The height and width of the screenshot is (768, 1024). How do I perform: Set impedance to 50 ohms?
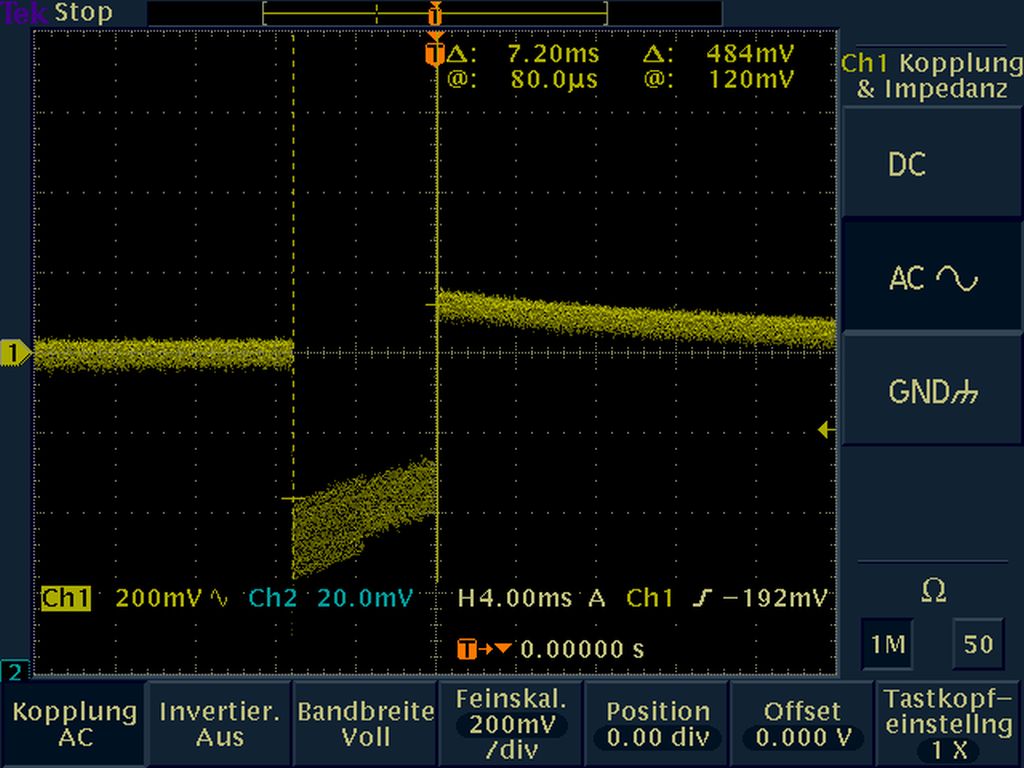[x=978, y=645]
